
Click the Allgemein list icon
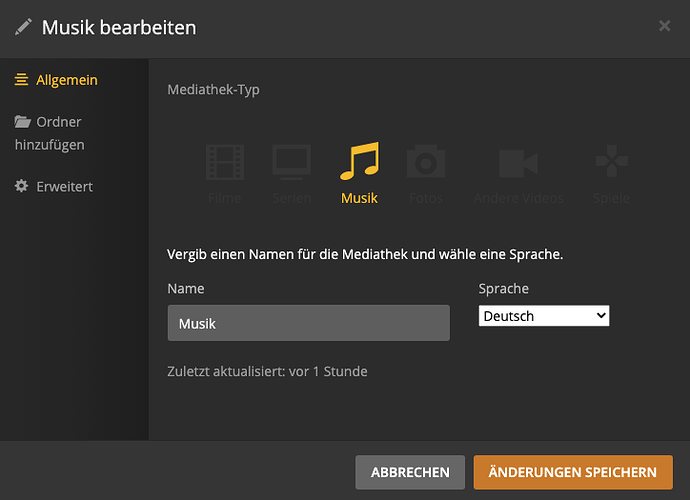[22, 80]
